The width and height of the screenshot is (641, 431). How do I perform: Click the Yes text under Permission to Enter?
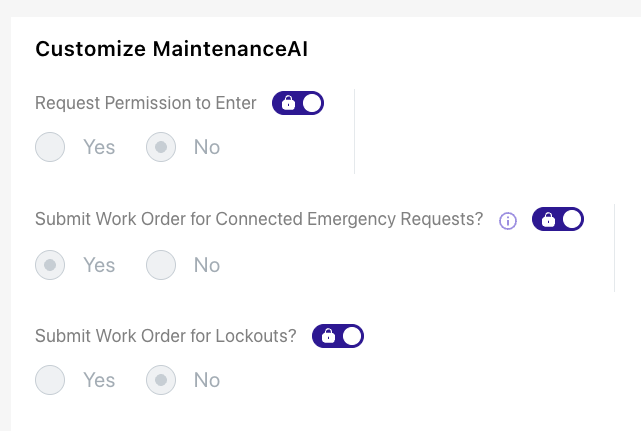tap(99, 147)
